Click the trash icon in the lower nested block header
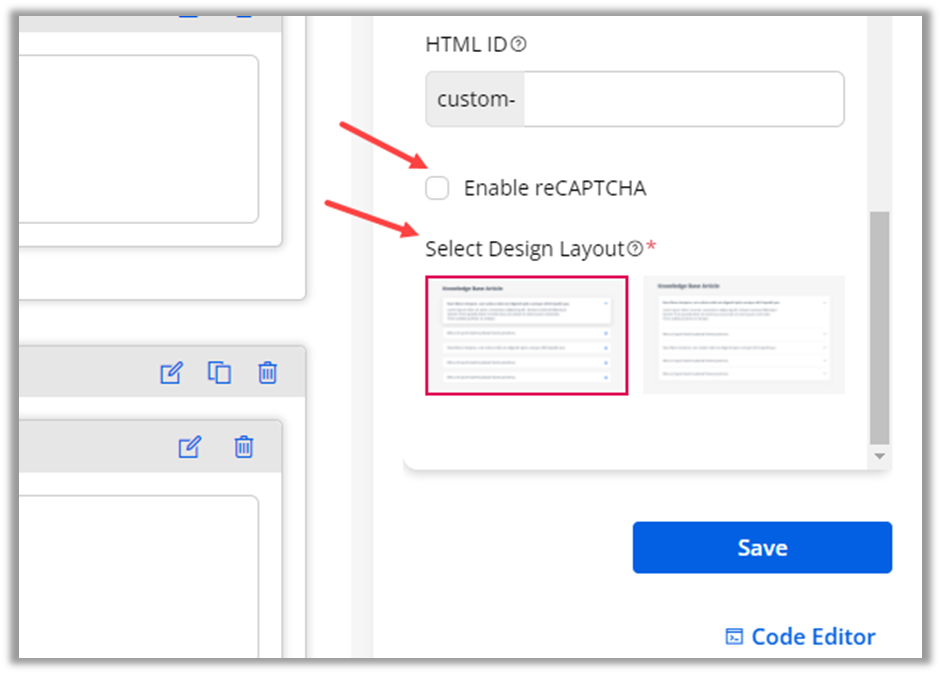Screen dimensions: 941x674 click(243, 447)
